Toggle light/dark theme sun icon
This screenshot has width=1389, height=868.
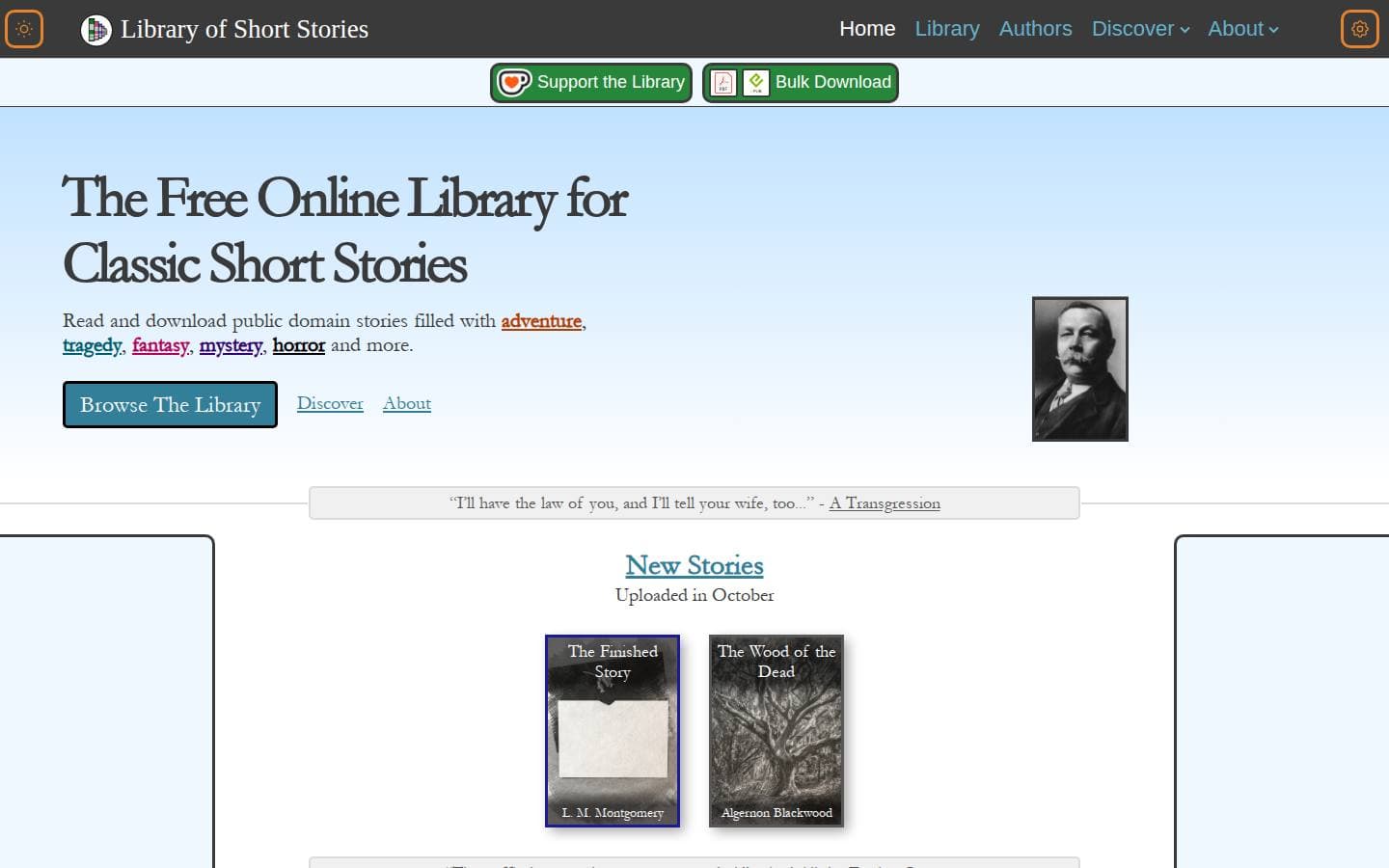24,29
